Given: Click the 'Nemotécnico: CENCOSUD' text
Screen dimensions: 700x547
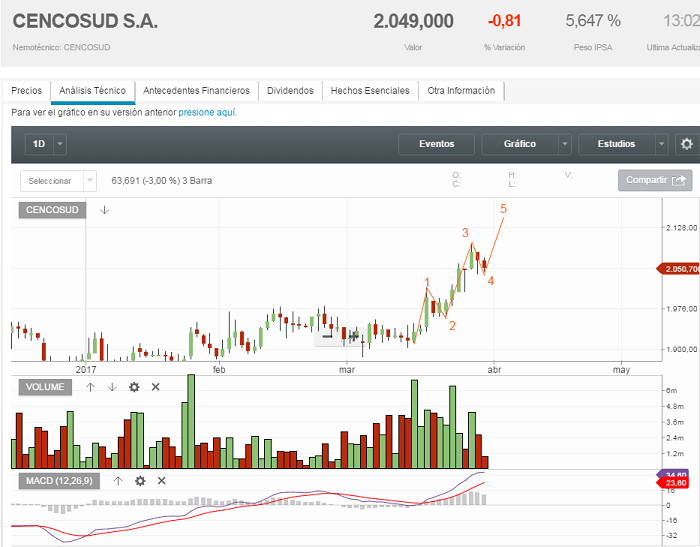Looking at the screenshot, I should tap(61, 47).
